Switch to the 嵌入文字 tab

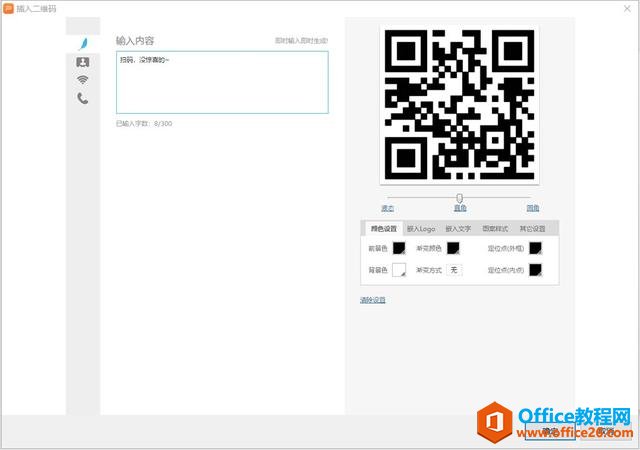(x=458, y=229)
